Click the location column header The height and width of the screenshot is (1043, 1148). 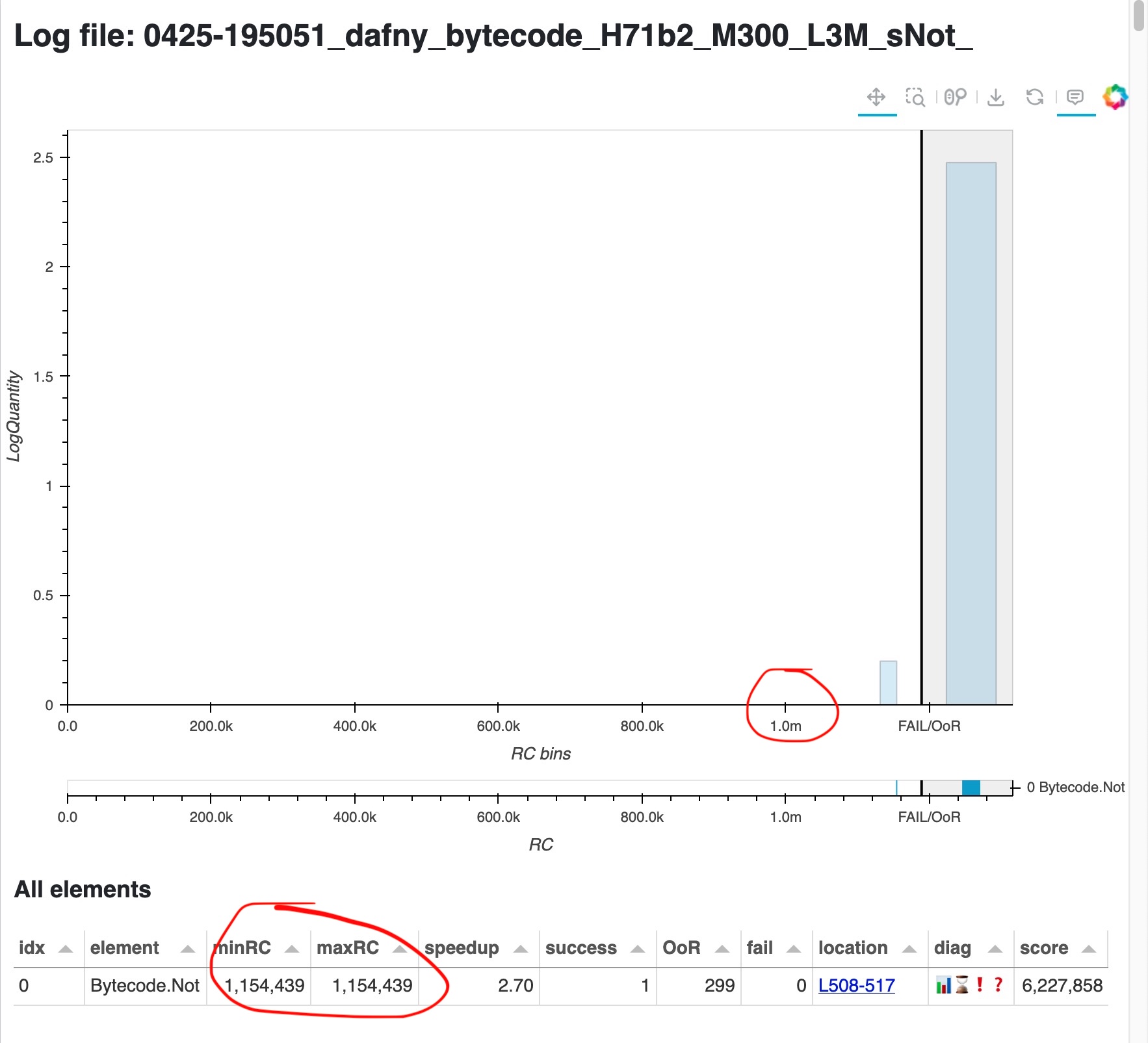tap(870, 948)
